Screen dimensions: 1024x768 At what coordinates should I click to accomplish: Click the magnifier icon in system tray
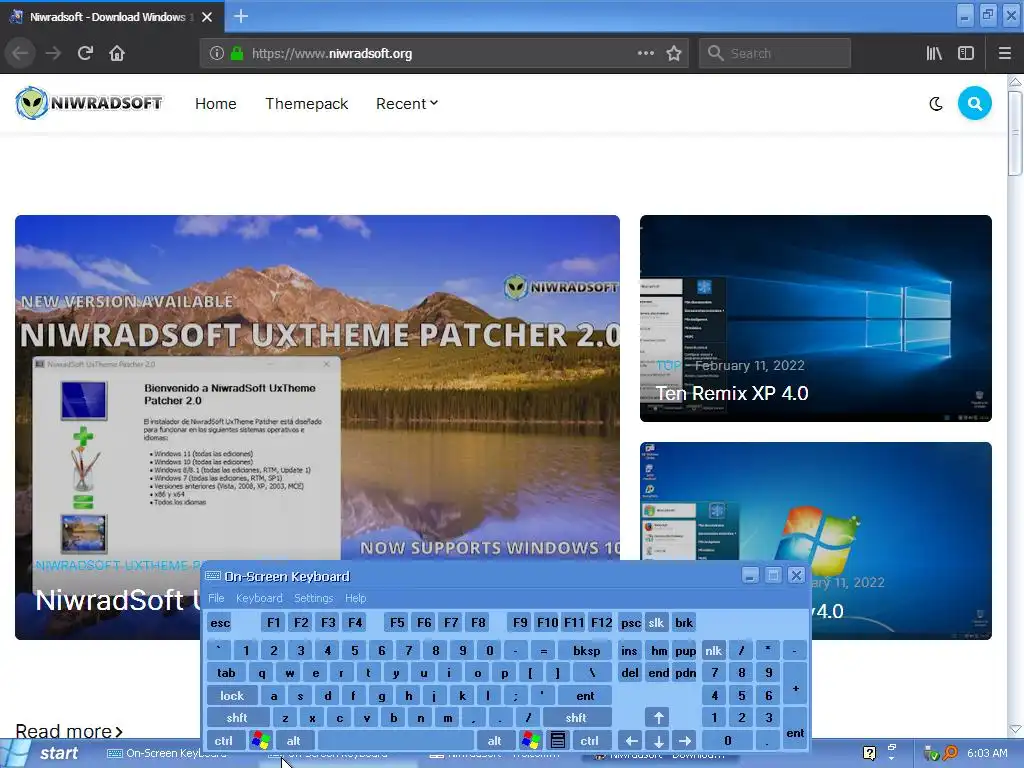[950, 753]
